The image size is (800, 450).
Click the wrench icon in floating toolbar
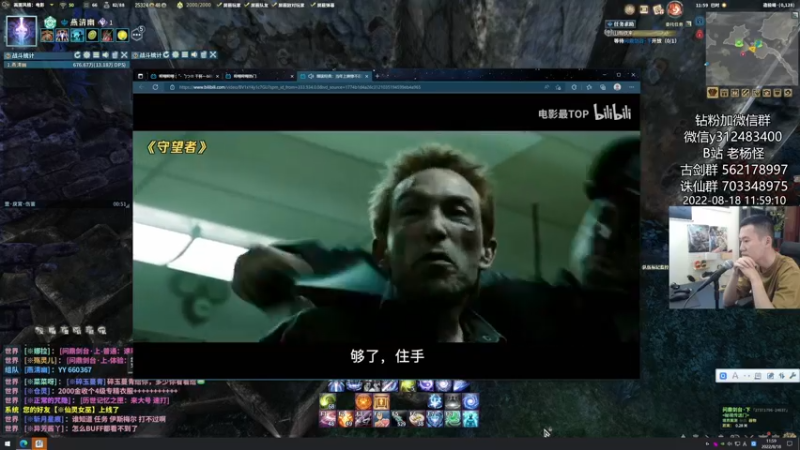click(792, 376)
